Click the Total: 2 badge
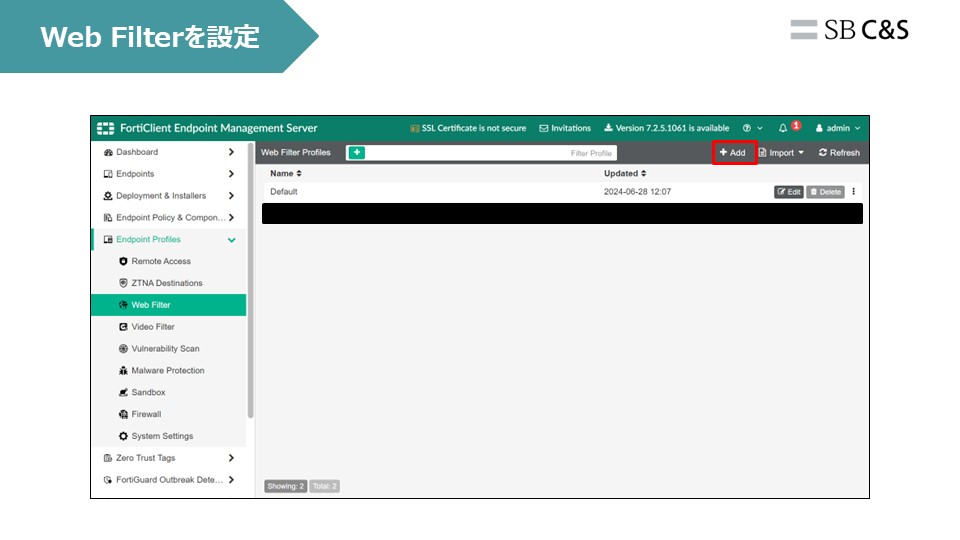This screenshot has height=540, width=960. pos(324,486)
